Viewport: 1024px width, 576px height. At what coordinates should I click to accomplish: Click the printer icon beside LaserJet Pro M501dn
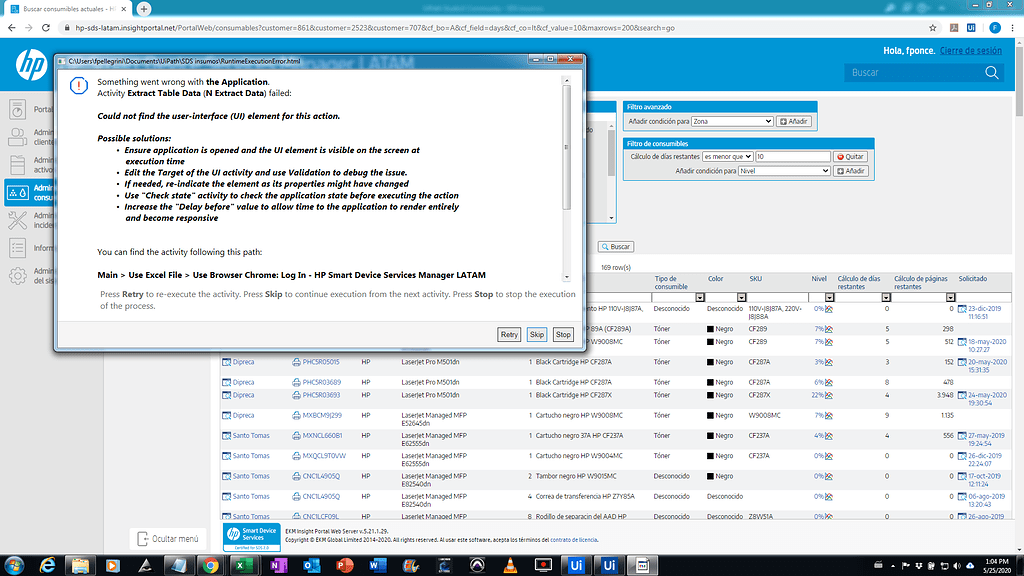[297, 362]
